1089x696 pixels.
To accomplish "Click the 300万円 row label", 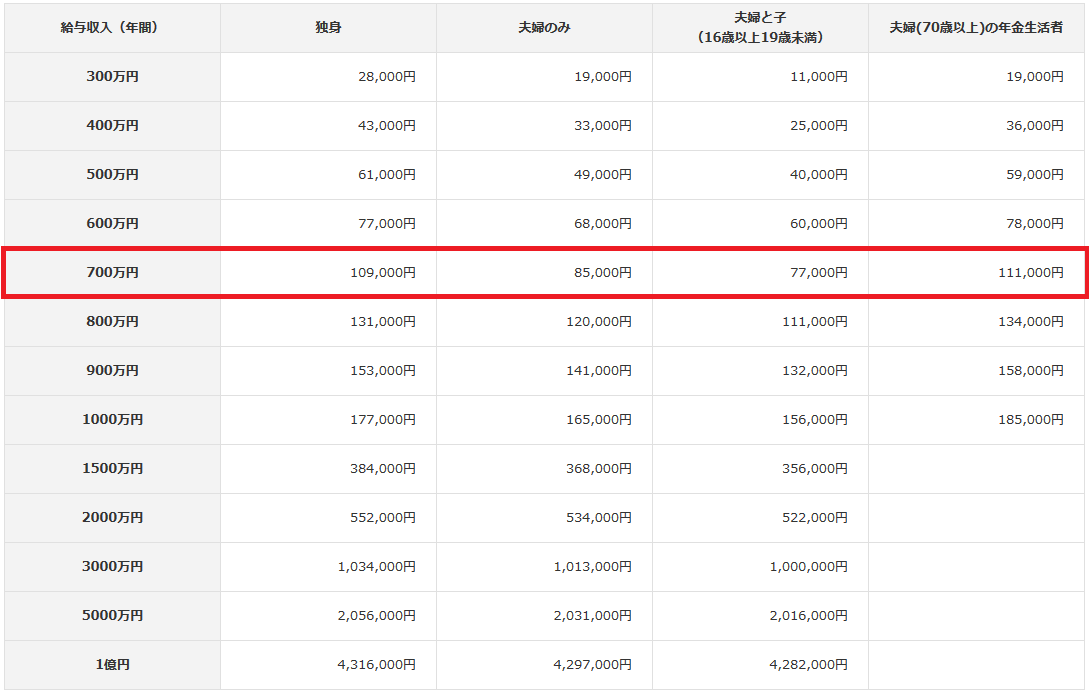I will 112,77.
